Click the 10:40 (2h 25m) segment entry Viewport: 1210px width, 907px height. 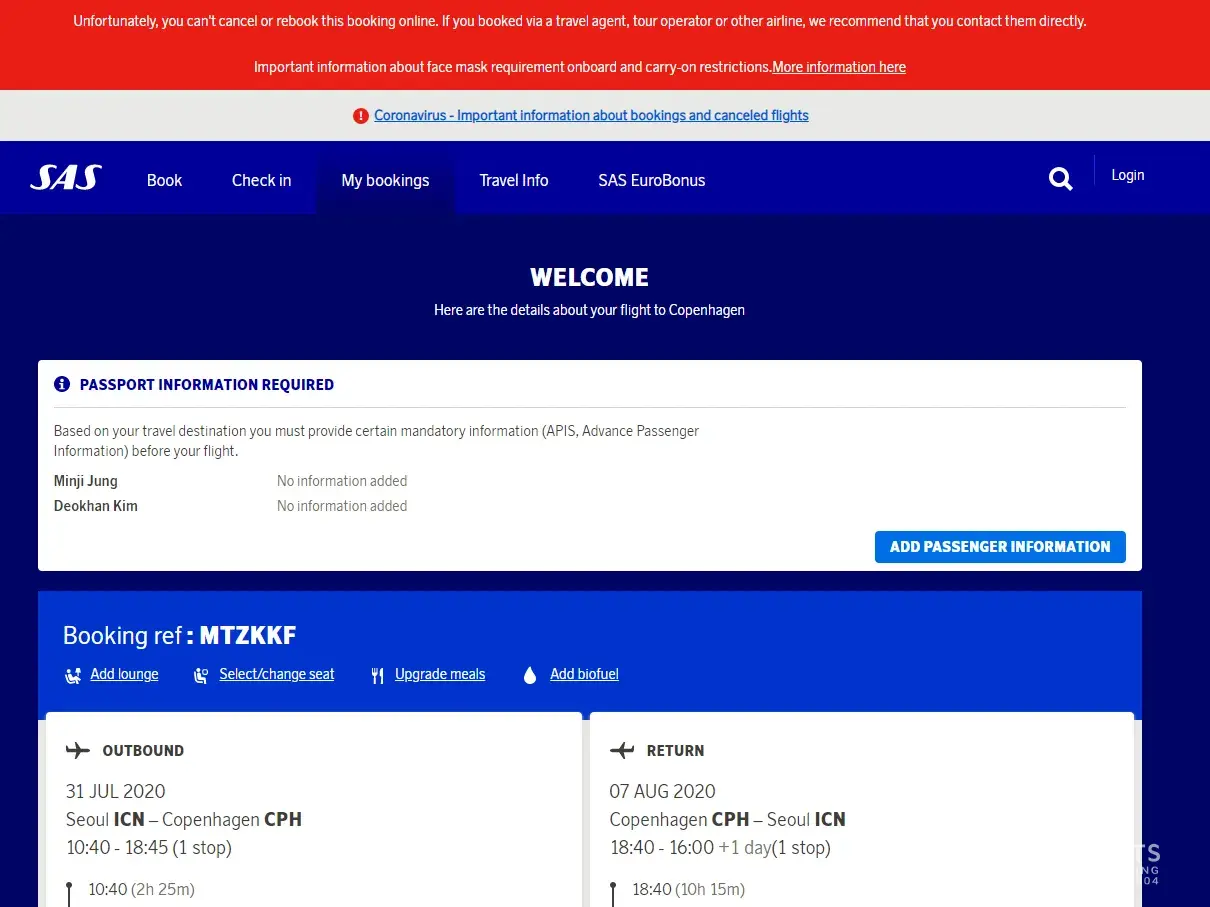[141, 889]
